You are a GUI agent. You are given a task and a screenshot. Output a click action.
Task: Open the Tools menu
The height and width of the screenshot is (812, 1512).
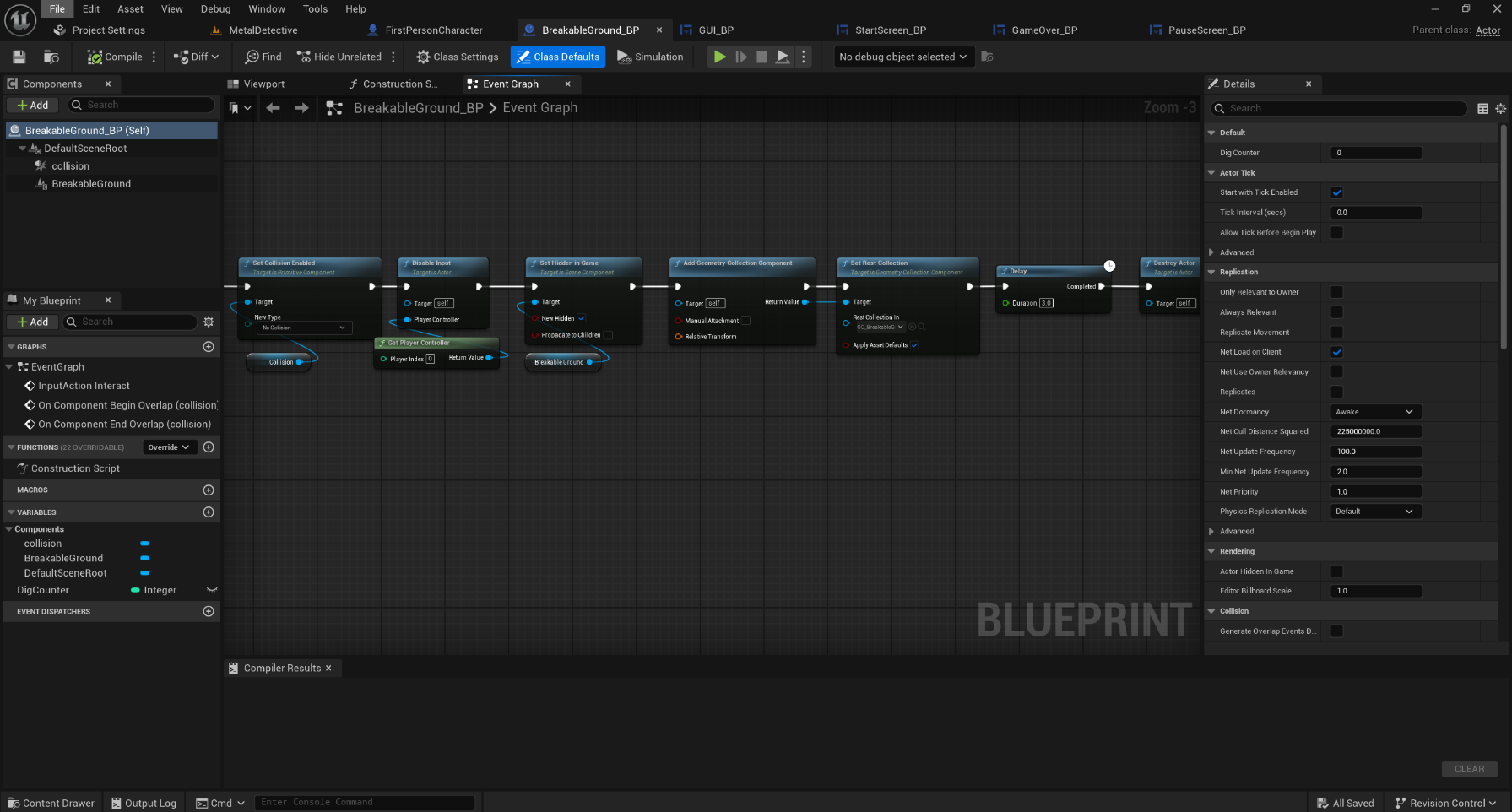tap(315, 8)
